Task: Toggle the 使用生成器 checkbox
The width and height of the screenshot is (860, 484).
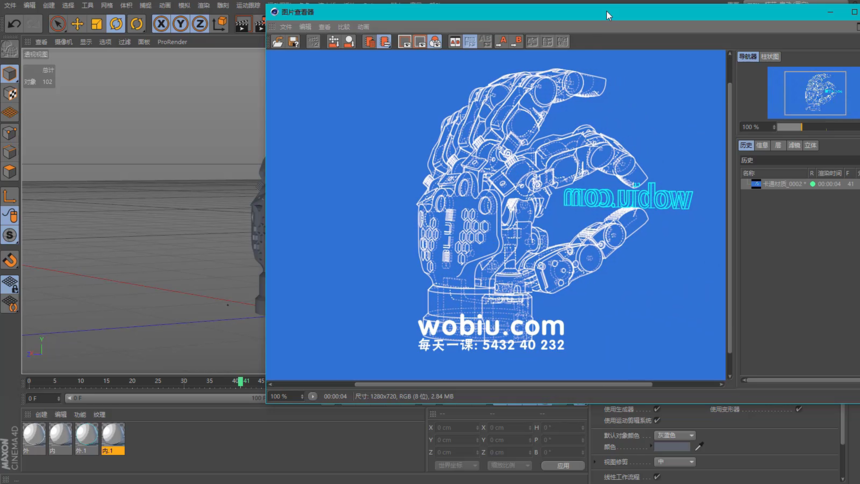Action: pos(657,409)
